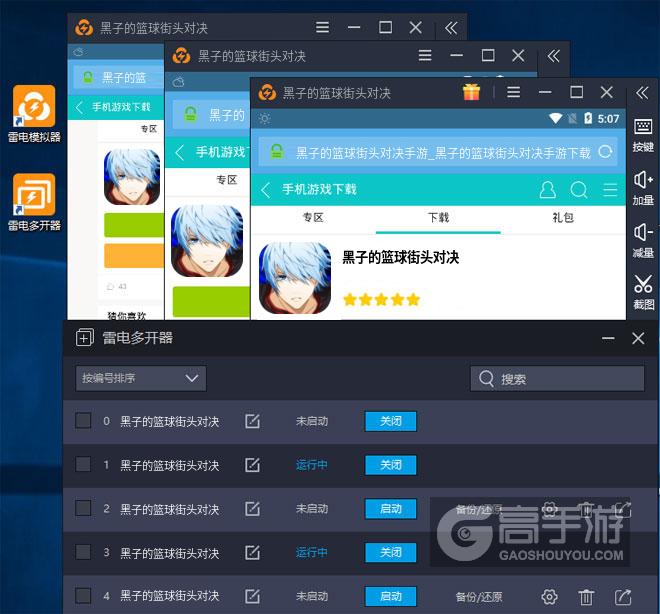Click the 加量 volume up icon

(x=643, y=188)
